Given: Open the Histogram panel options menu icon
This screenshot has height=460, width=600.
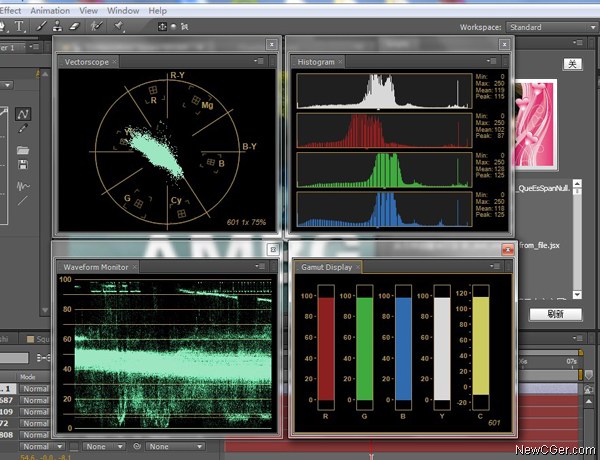Looking at the screenshot, I should tap(492, 61).
